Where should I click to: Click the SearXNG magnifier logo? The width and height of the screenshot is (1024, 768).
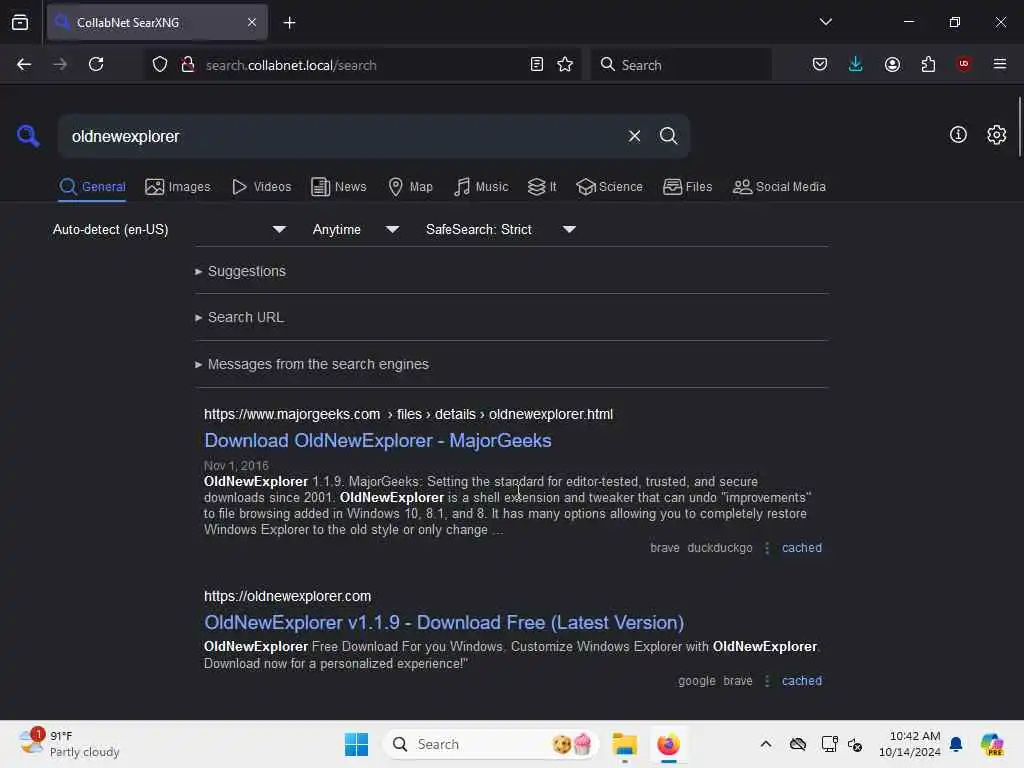pos(28,136)
